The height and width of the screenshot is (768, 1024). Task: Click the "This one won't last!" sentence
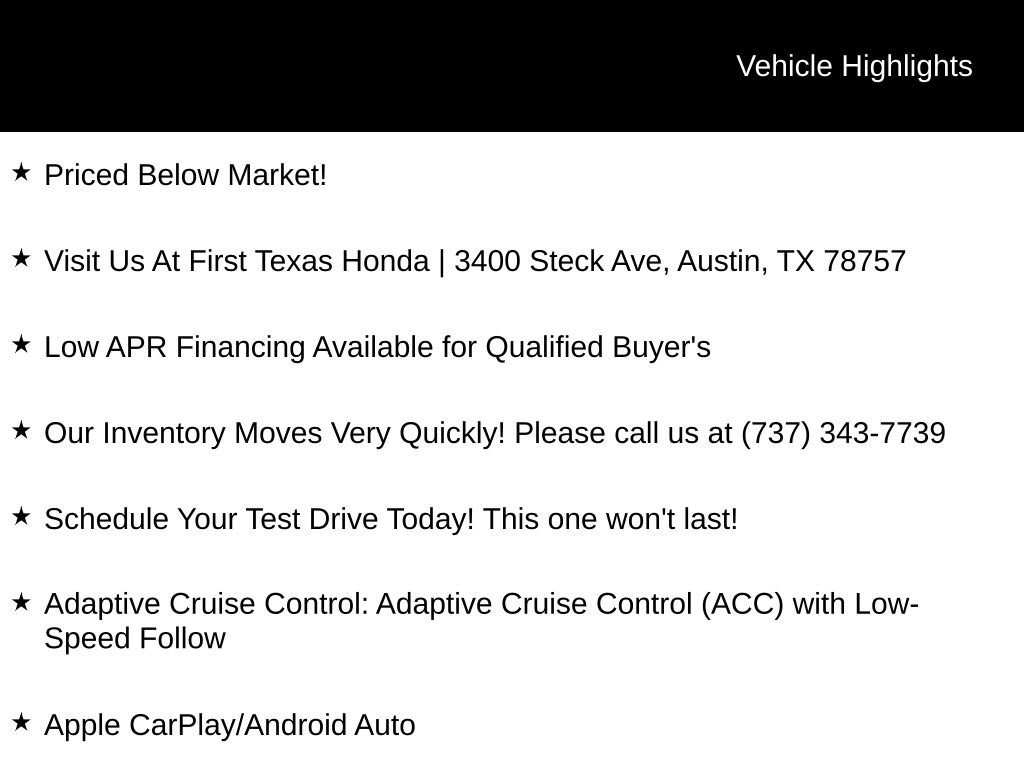click(610, 519)
